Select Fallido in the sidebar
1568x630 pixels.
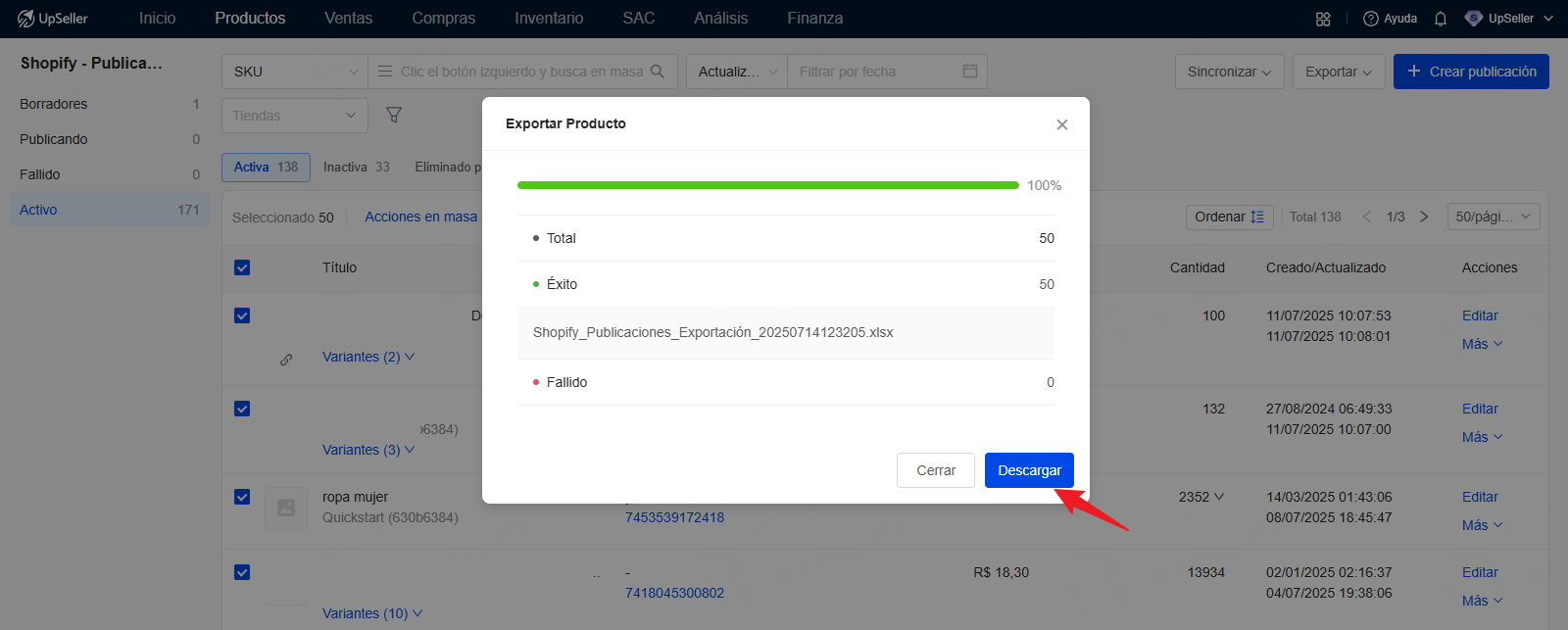point(110,174)
